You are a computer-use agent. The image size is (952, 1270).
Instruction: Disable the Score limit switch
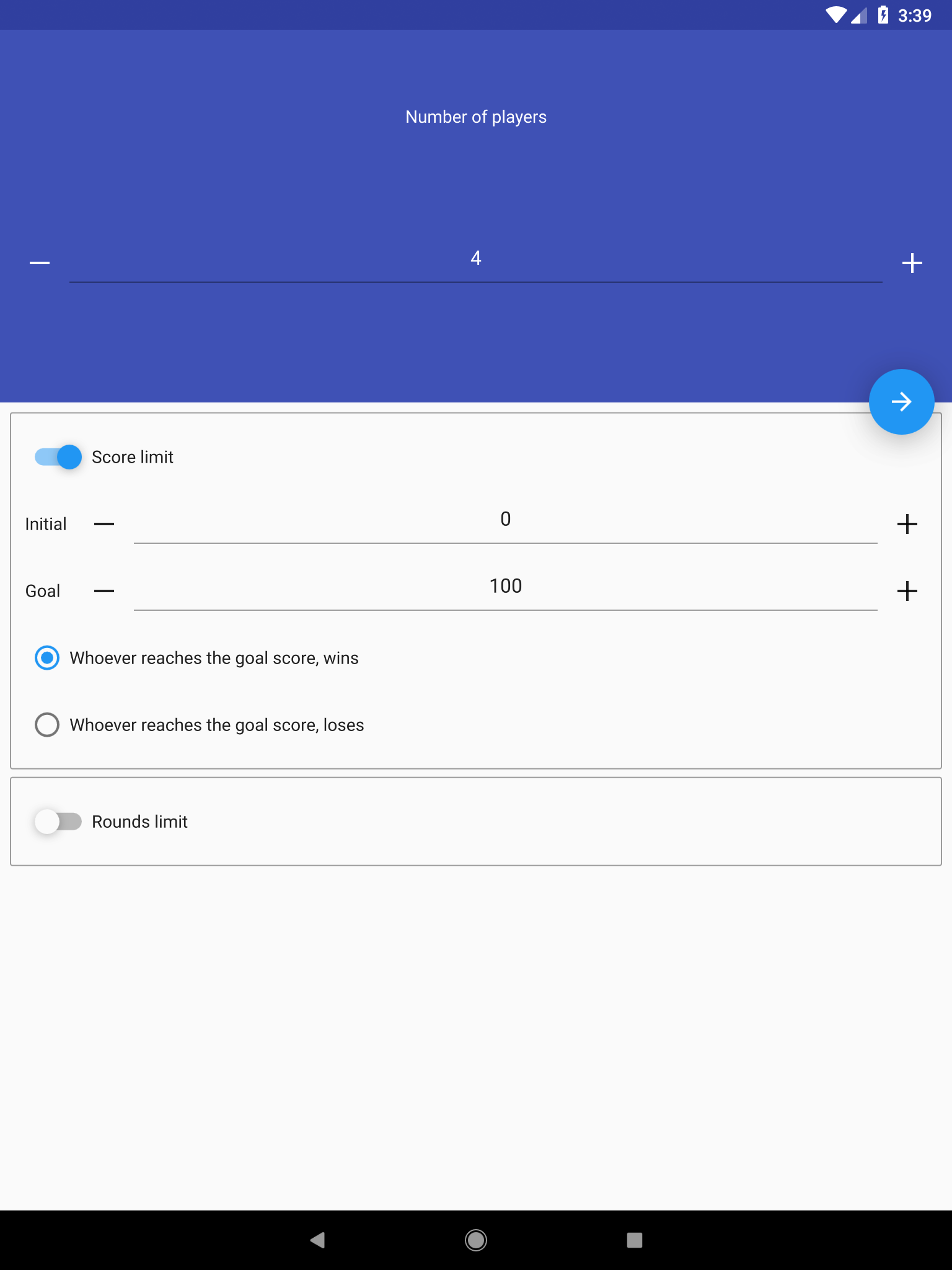click(x=58, y=457)
